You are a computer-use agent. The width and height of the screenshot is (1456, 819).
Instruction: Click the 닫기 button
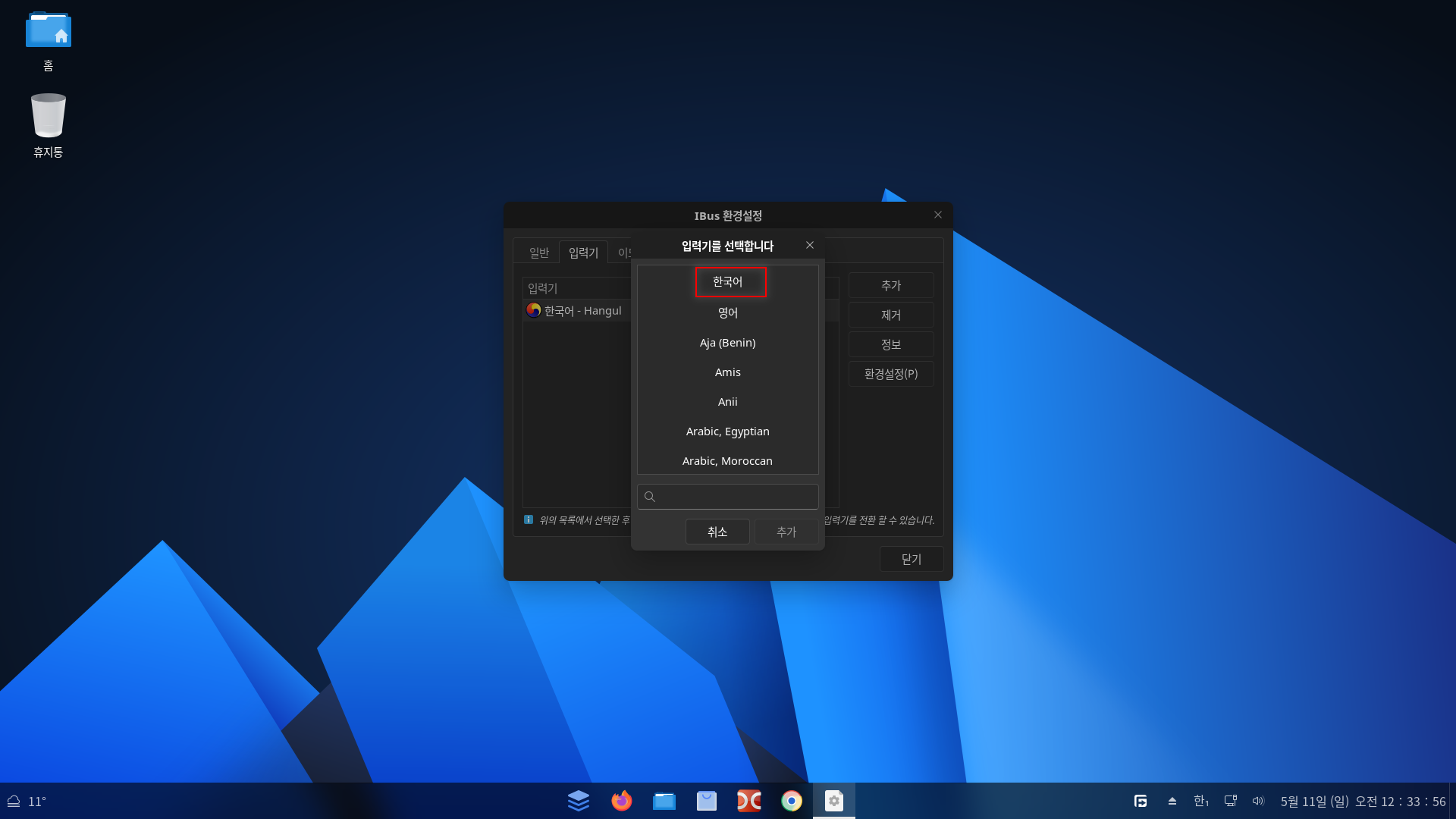[x=911, y=559]
